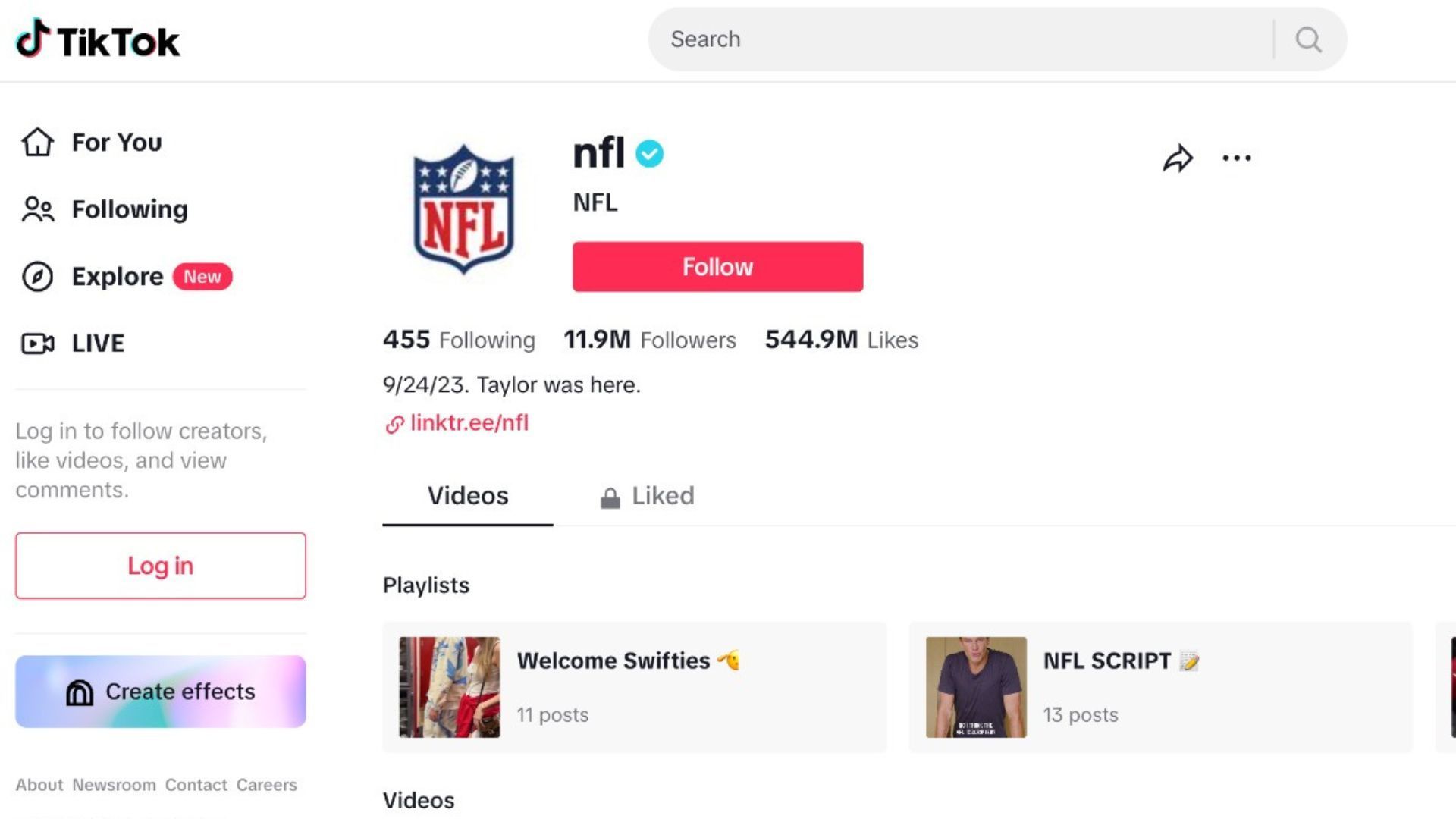Open the three-dot more options menu
The image size is (1456, 819).
[1237, 158]
